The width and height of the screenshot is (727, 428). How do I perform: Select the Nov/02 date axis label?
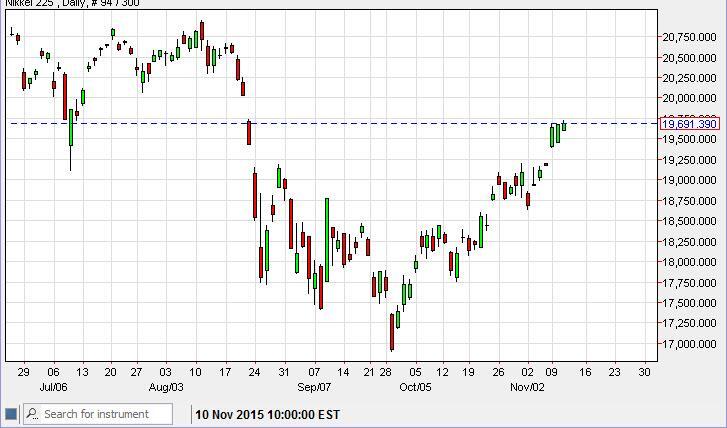pos(526,386)
